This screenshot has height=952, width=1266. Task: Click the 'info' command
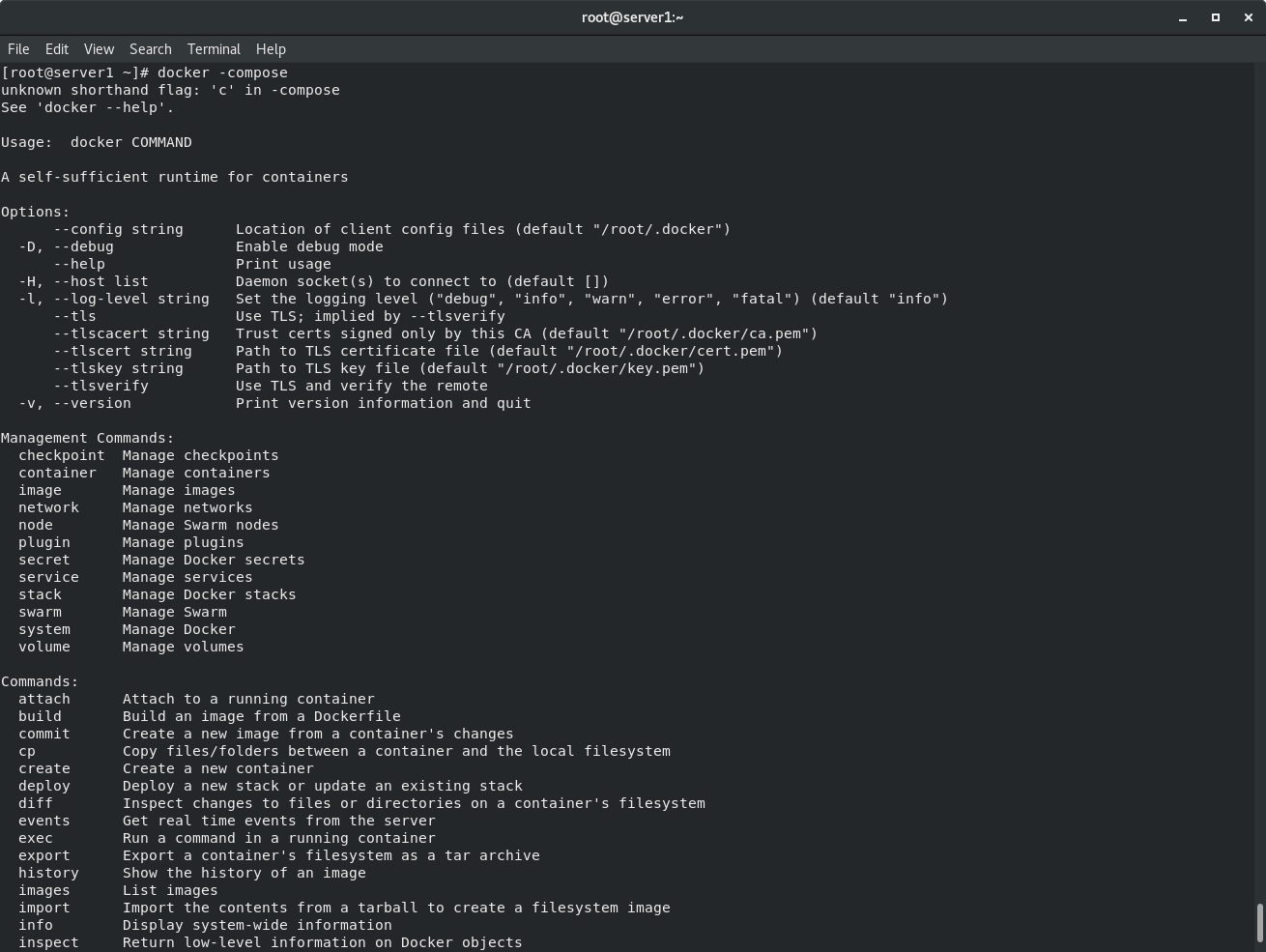36,925
